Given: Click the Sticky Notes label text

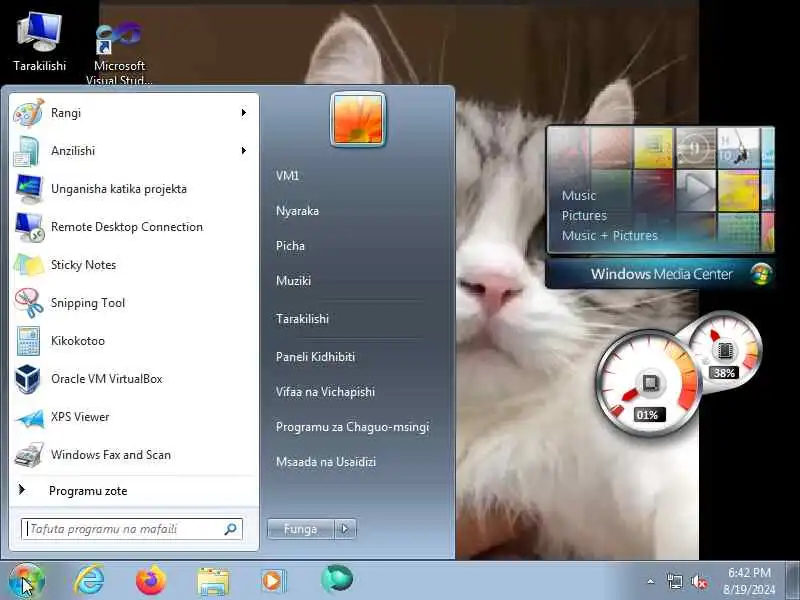Looking at the screenshot, I should (84, 265).
